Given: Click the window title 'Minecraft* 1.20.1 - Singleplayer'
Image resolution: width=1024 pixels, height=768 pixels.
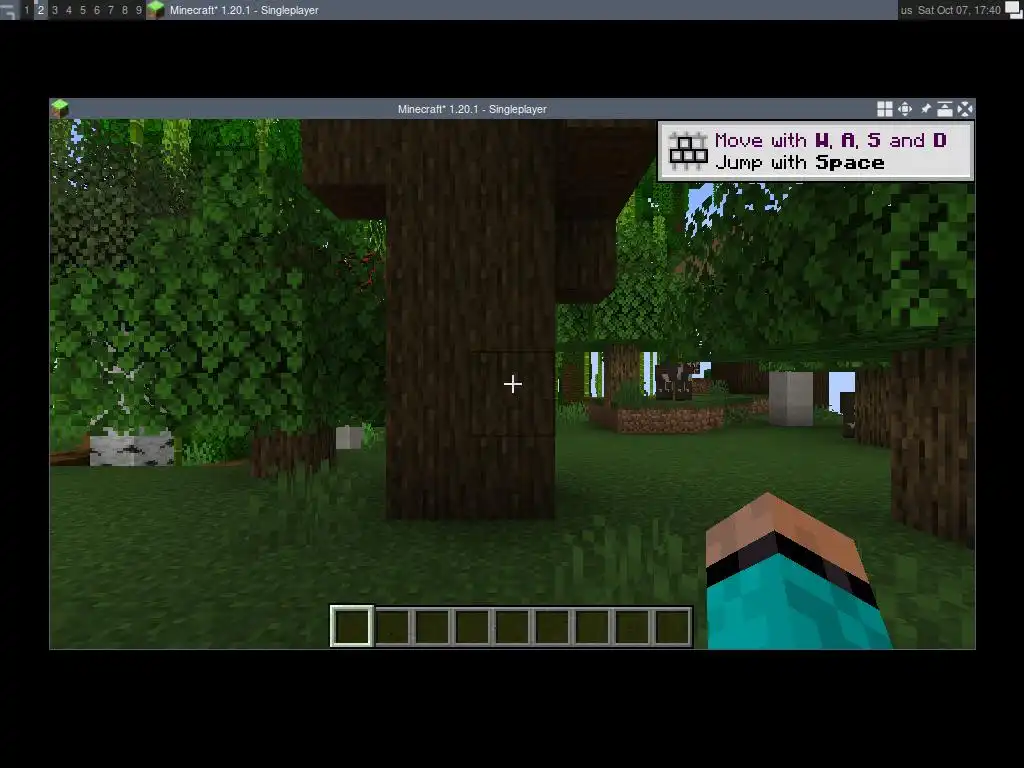Looking at the screenshot, I should [472, 109].
